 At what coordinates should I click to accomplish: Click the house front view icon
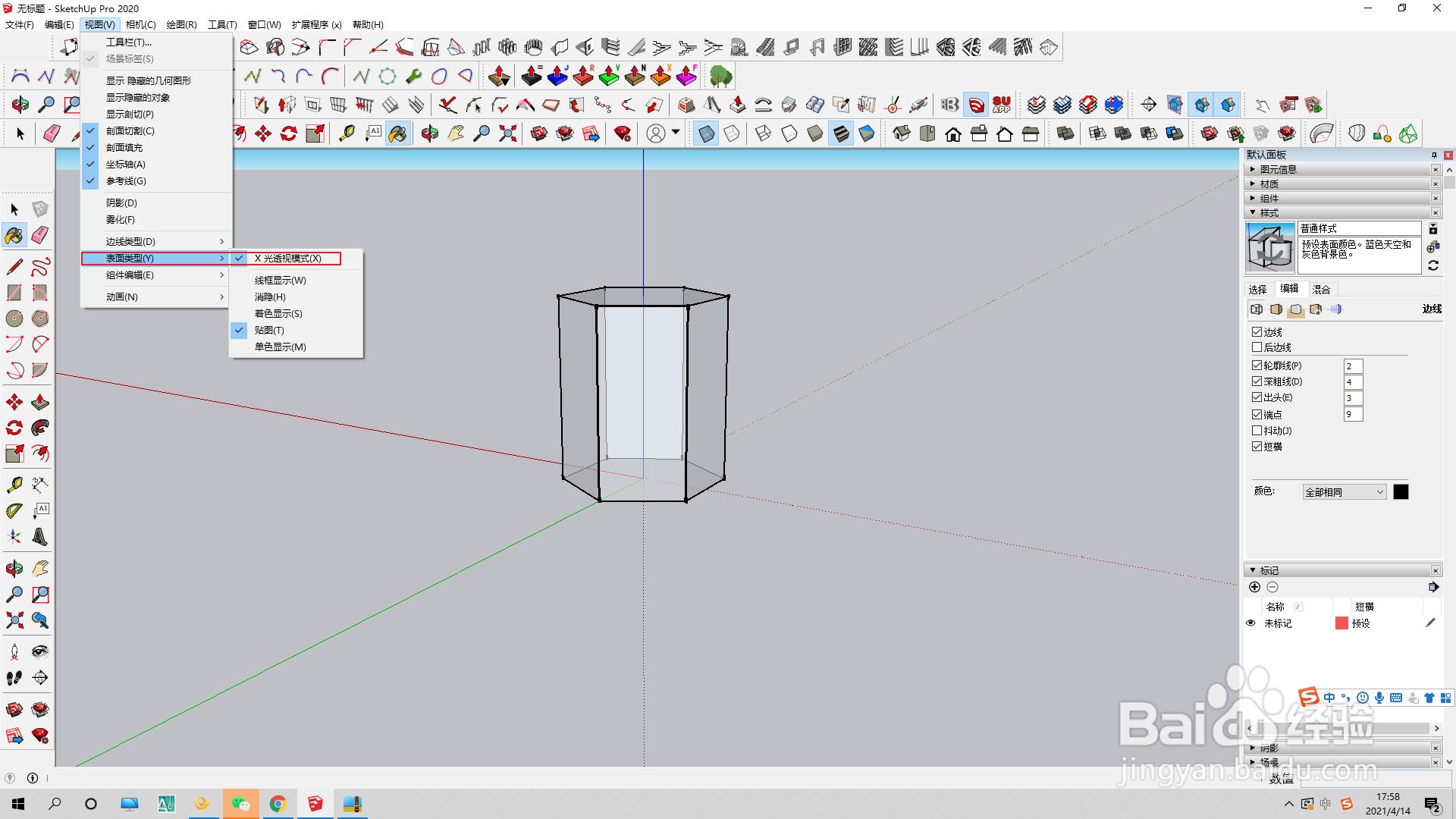[x=953, y=134]
